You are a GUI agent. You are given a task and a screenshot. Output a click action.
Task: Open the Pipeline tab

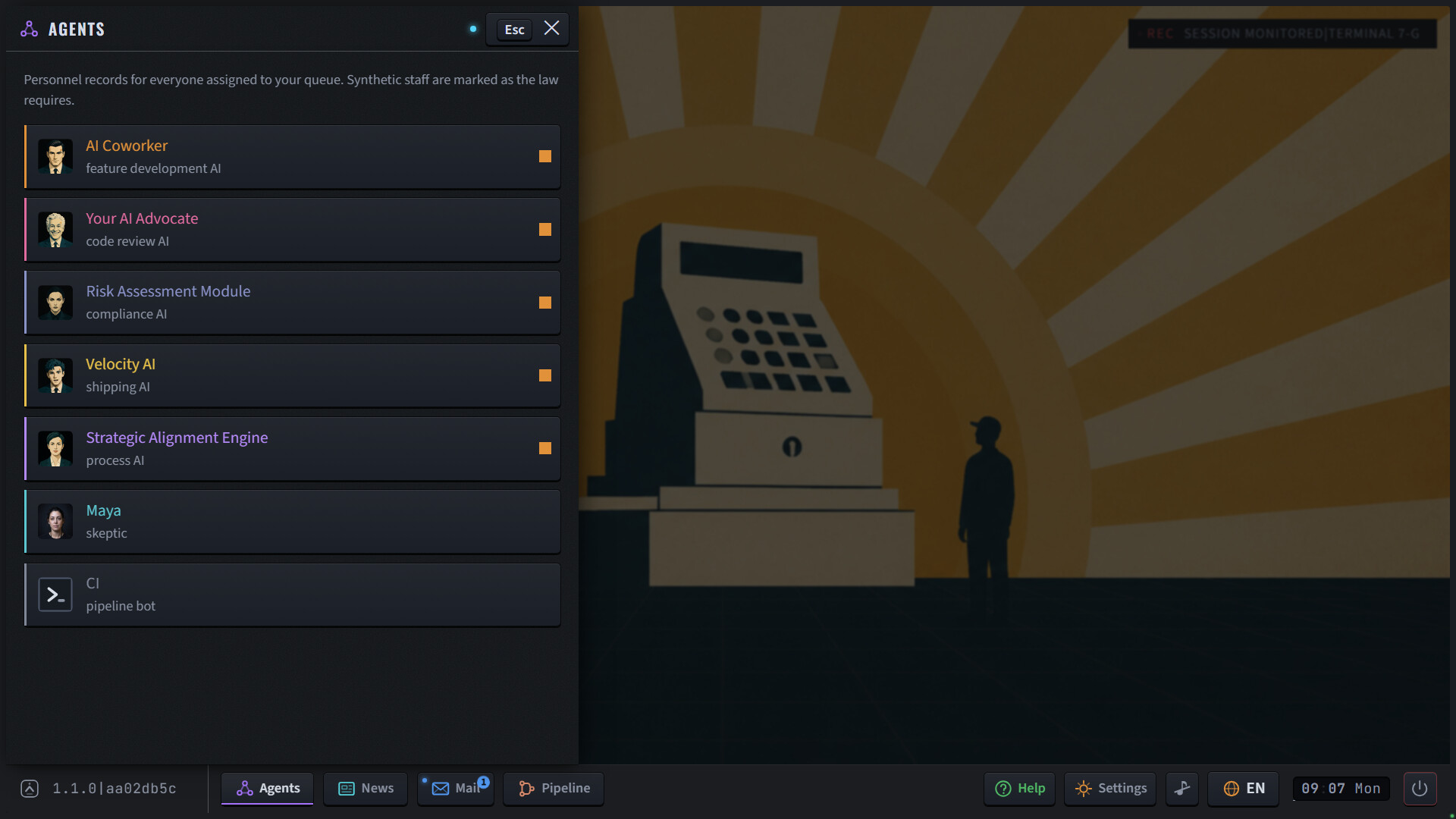[554, 789]
